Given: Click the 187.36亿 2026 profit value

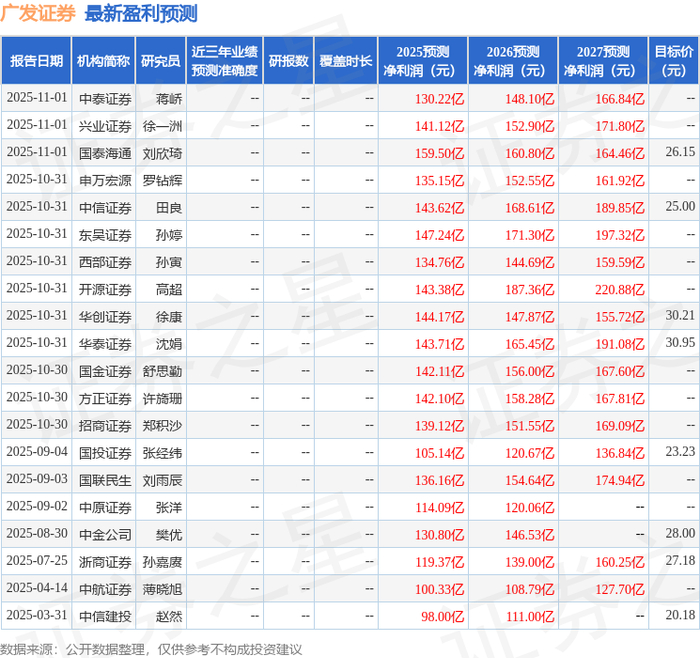Looking at the screenshot, I should tap(530, 290).
